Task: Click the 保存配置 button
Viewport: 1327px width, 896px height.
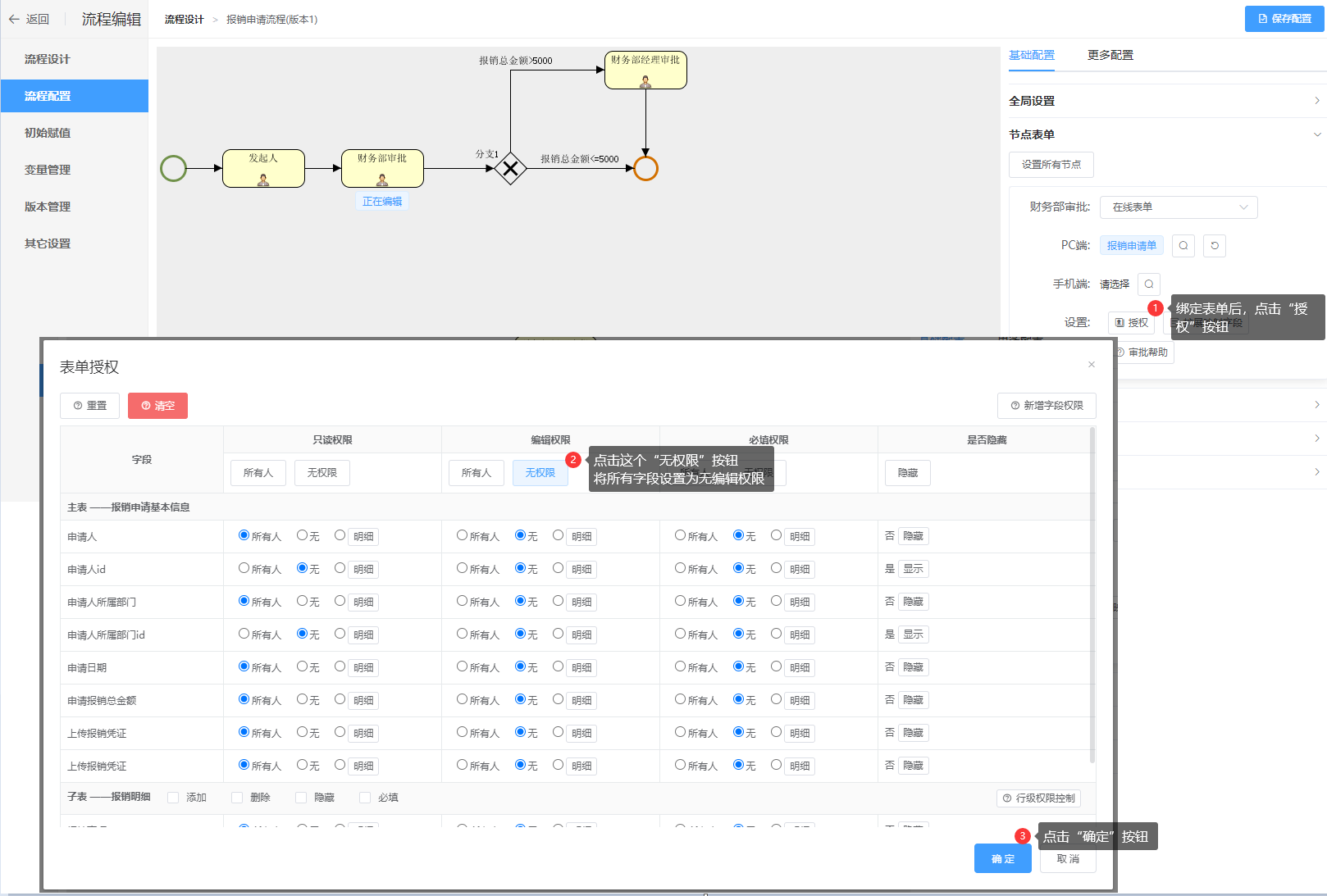Action: click(1284, 19)
